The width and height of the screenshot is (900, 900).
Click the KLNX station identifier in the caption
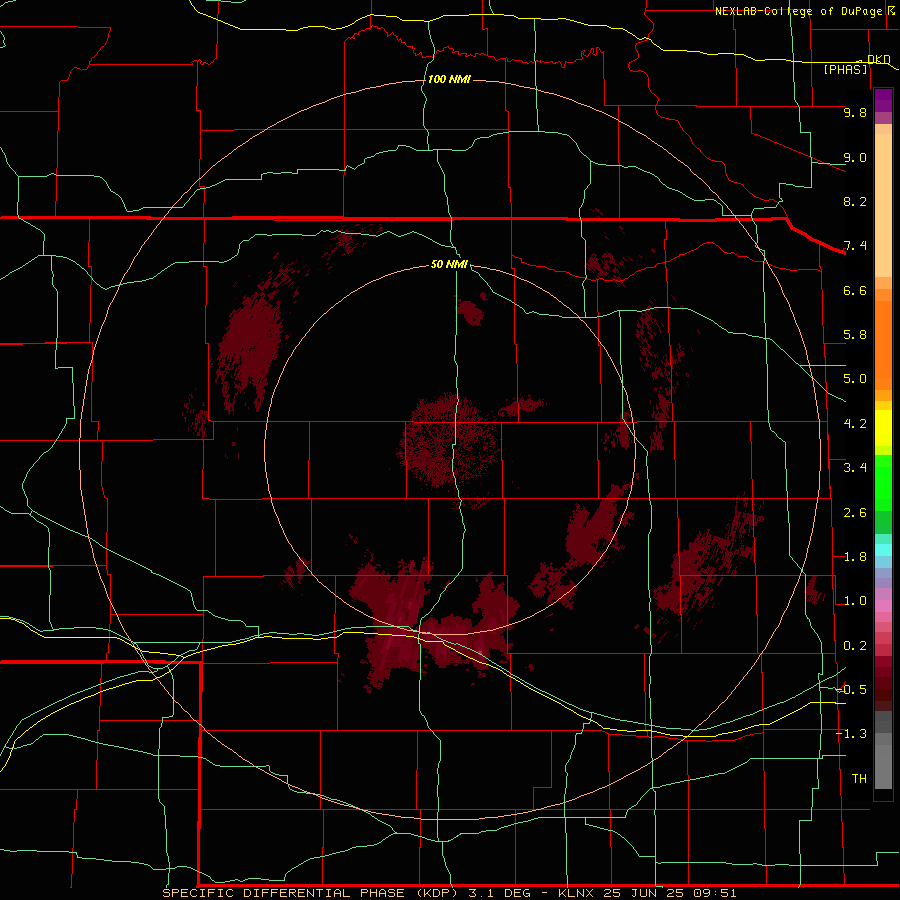pyautogui.click(x=577, y=893)
